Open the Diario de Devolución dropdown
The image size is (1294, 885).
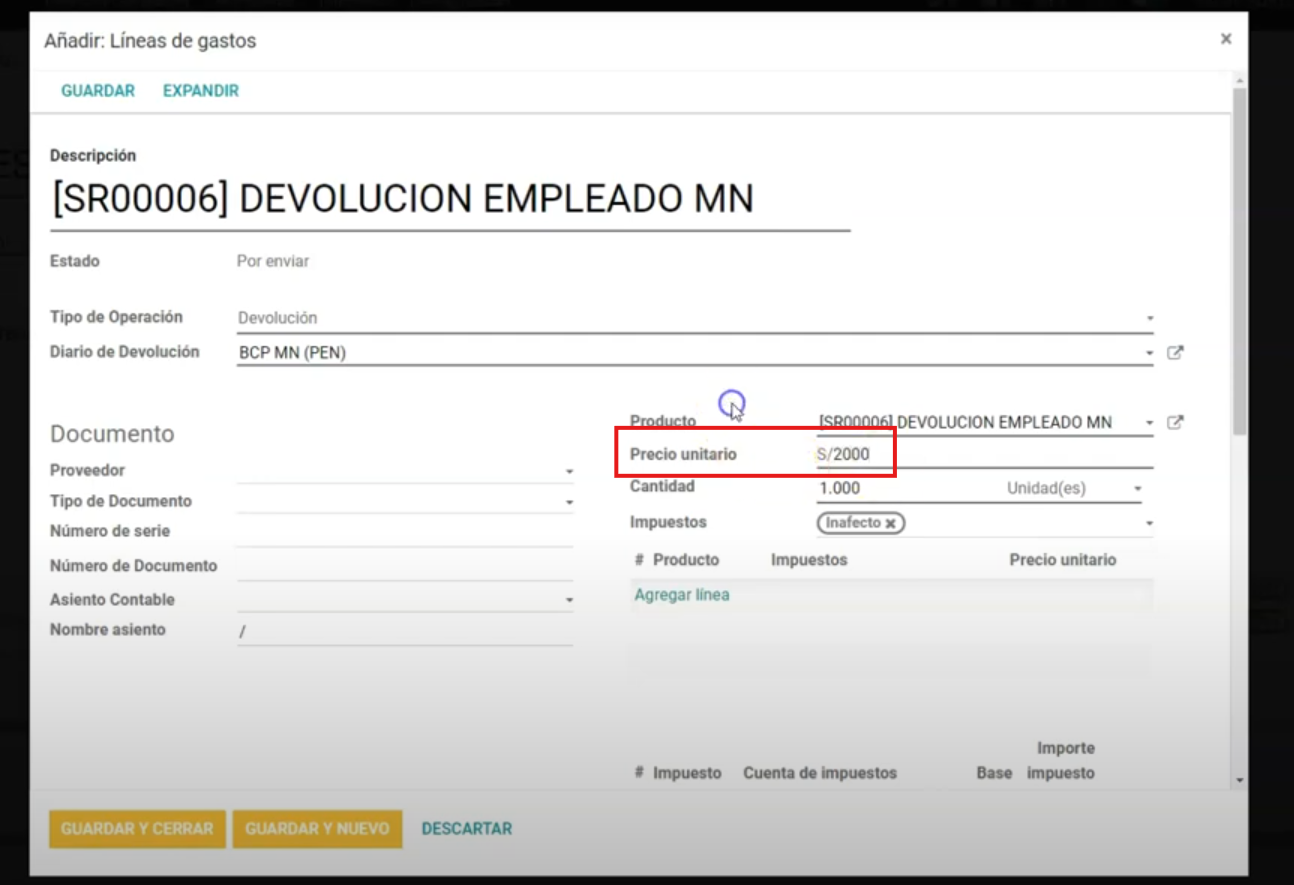[x=1149, y=353]
